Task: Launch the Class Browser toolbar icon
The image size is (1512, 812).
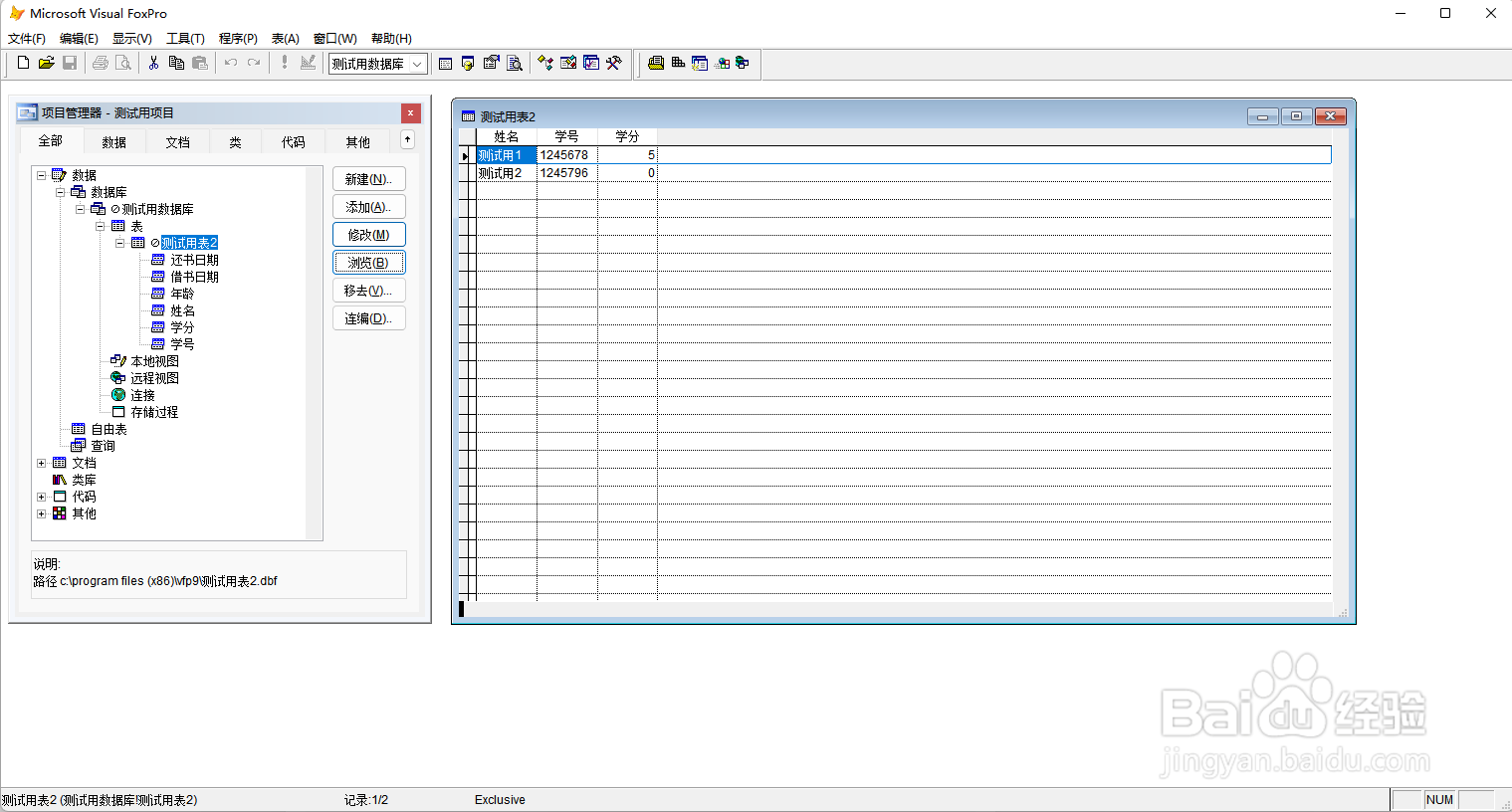Action: point(545,63)
